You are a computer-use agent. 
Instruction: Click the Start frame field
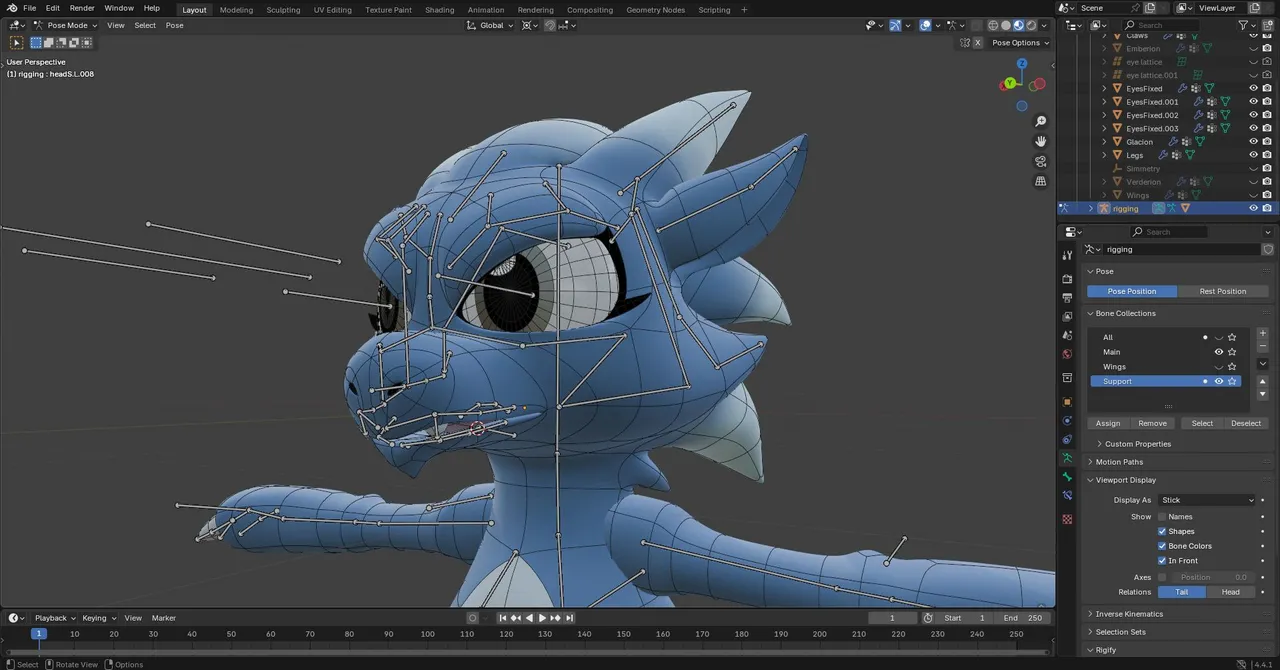click(x=965, y=618)
